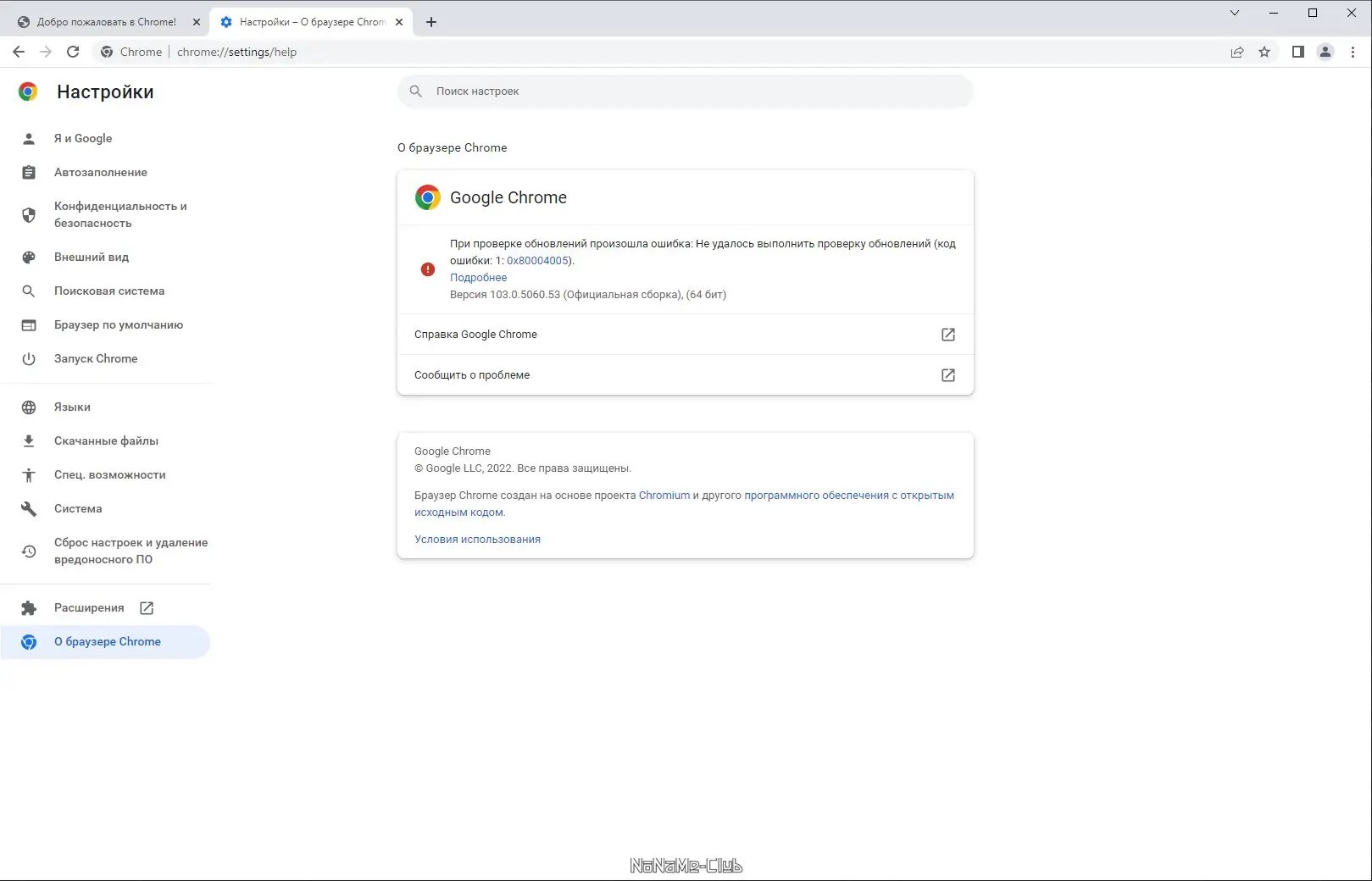Viewport: 1372px width, 881px height.
Task: Open a new tab with plus button
Action: point(431,22)
